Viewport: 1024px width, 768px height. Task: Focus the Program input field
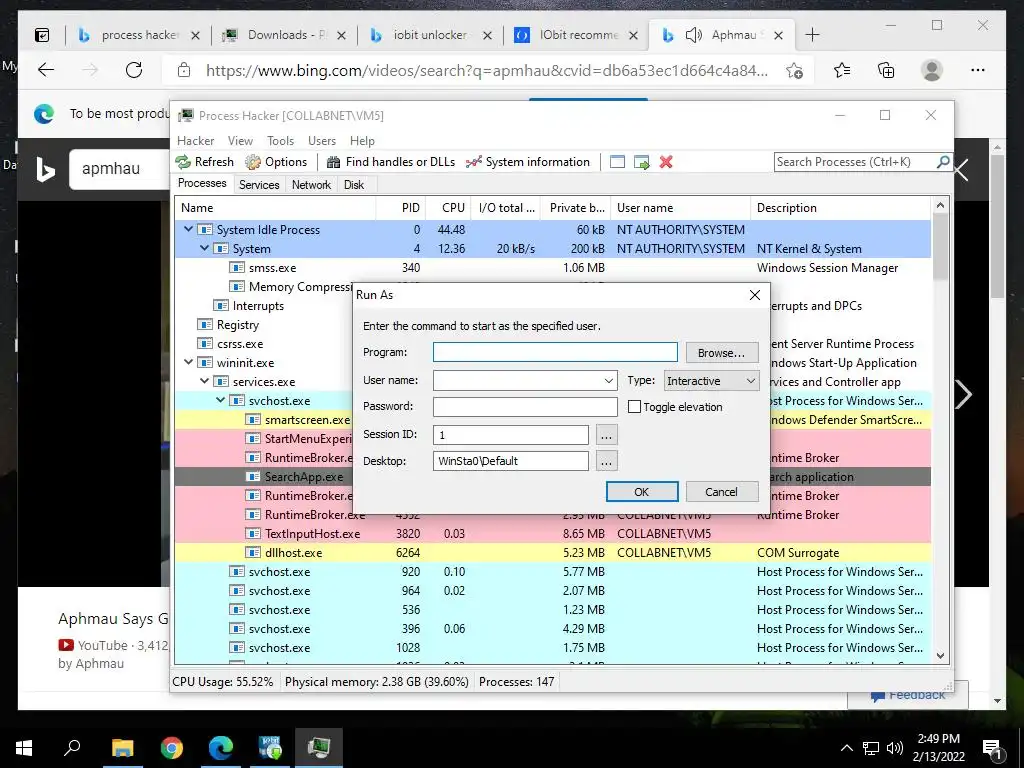coord(555,352)
